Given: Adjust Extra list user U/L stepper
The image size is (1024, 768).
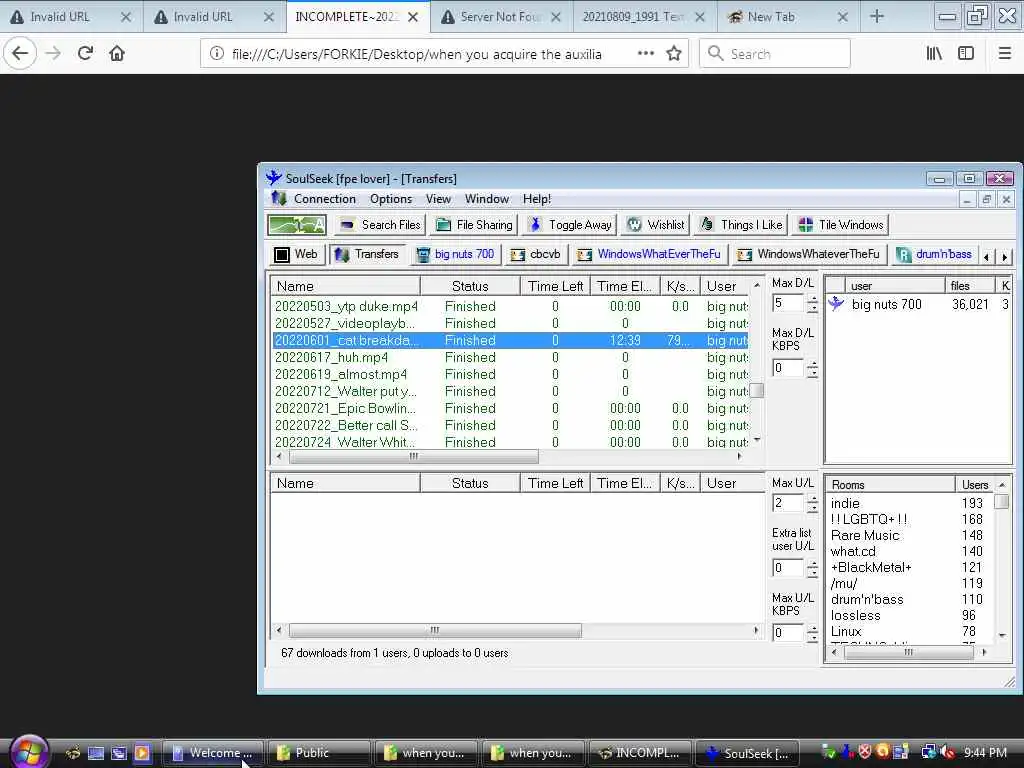Looking at the screenshot, I should (812, 568).
